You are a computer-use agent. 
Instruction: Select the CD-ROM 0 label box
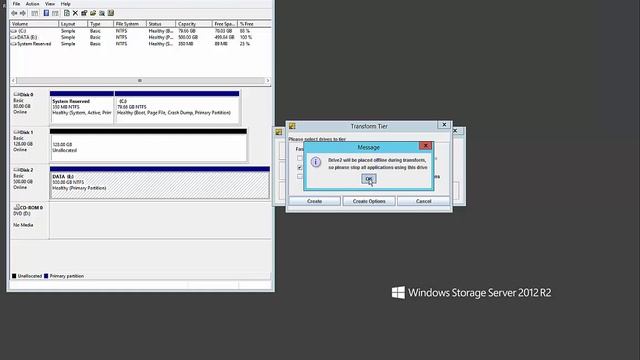(30, 220)
